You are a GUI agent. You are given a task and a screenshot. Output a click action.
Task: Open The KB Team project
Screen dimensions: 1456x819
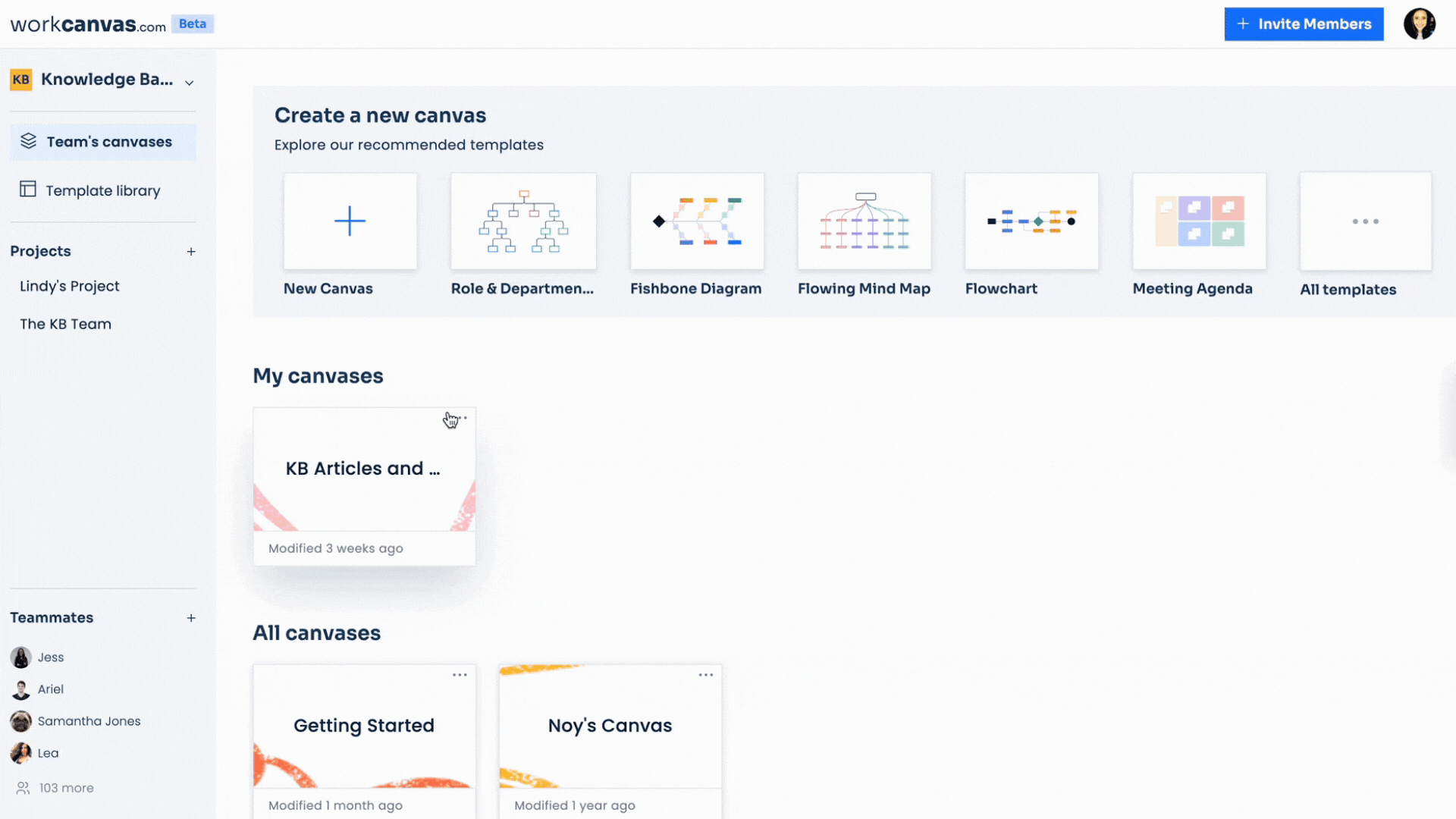[x=65, y=324]
